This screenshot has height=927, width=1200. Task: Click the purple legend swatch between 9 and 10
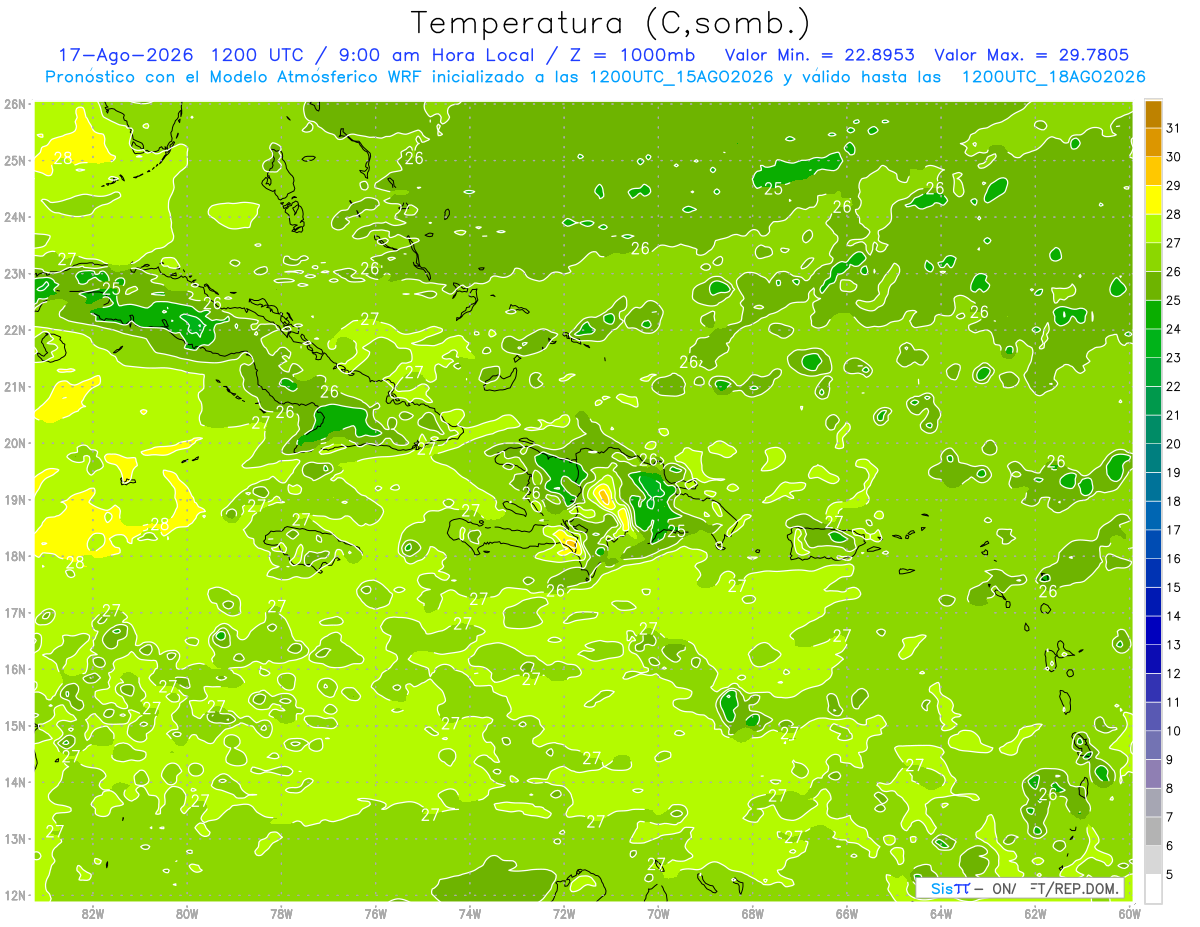1153,746
